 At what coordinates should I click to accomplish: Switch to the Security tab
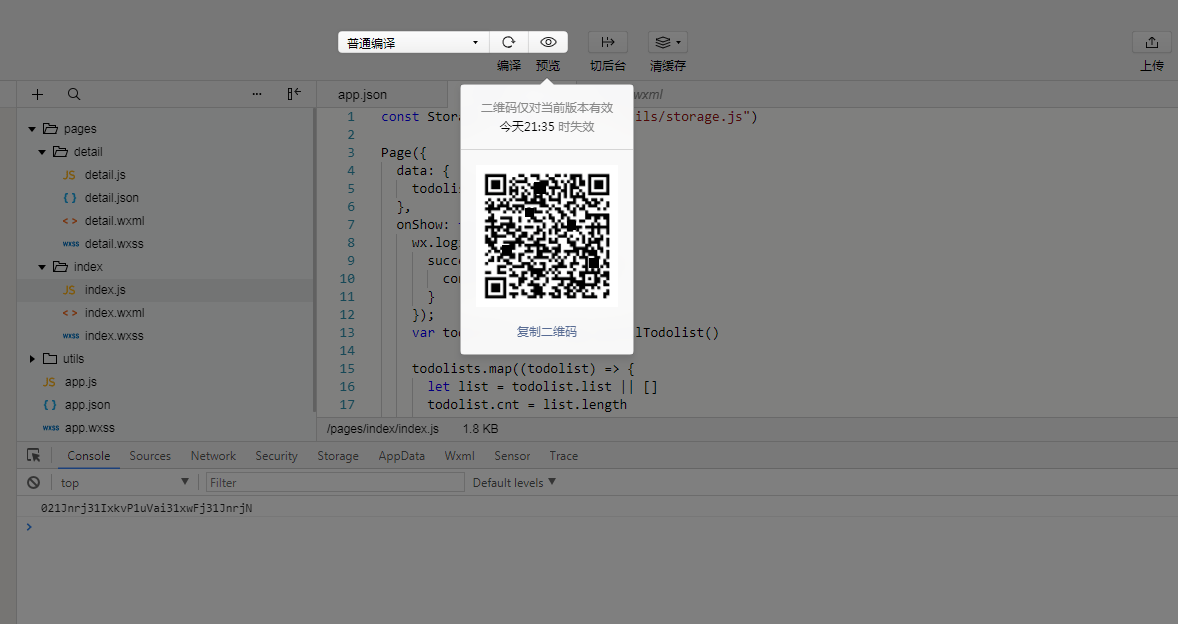[276, 456]
